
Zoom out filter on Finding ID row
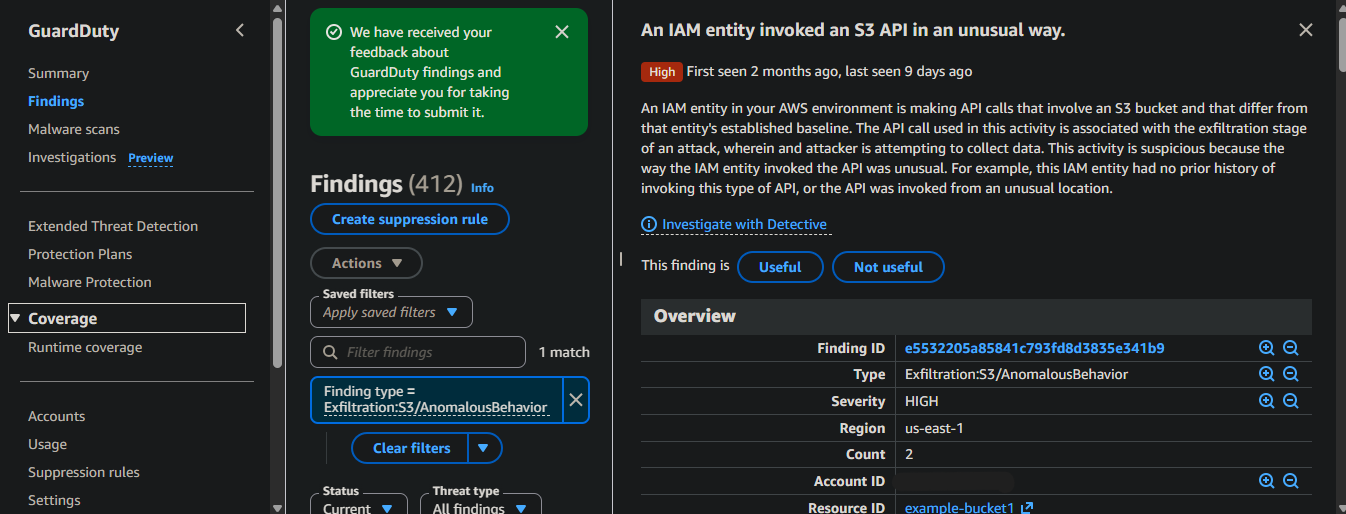[1290, 348]
